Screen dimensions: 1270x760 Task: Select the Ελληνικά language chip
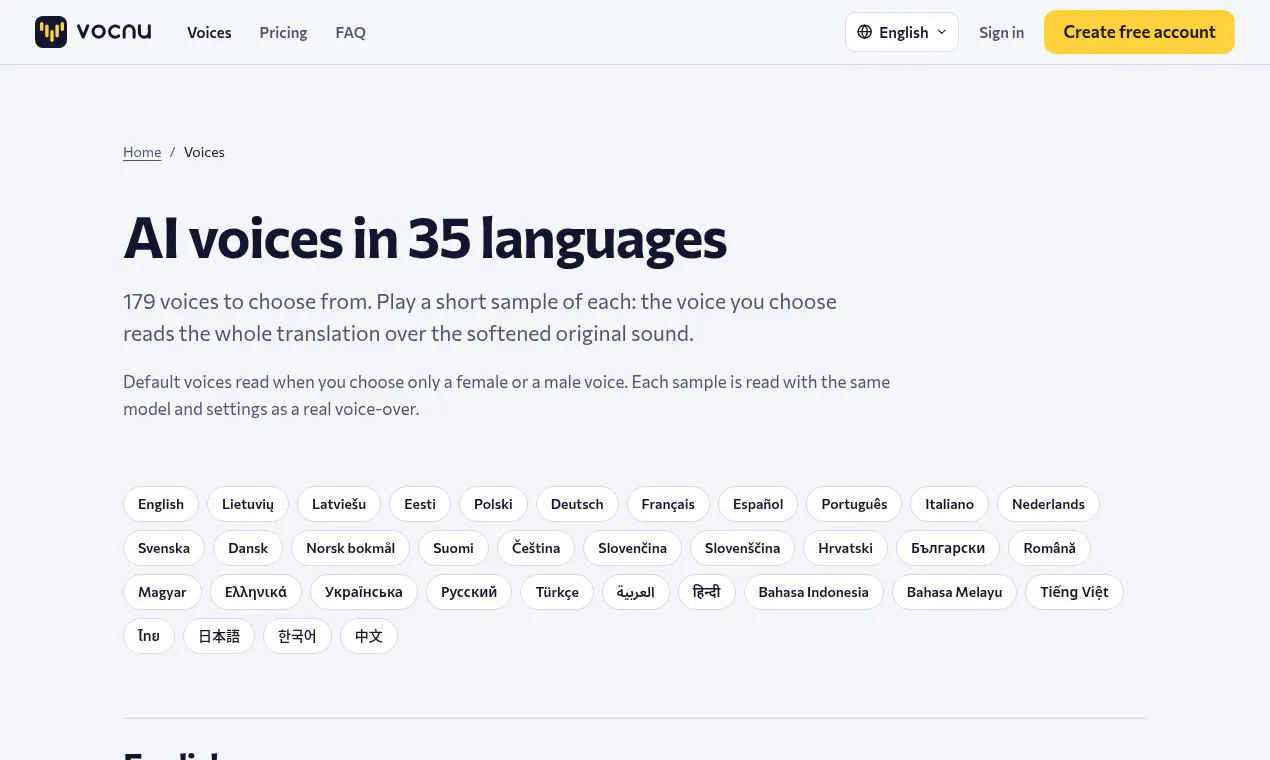click(256, 592)
